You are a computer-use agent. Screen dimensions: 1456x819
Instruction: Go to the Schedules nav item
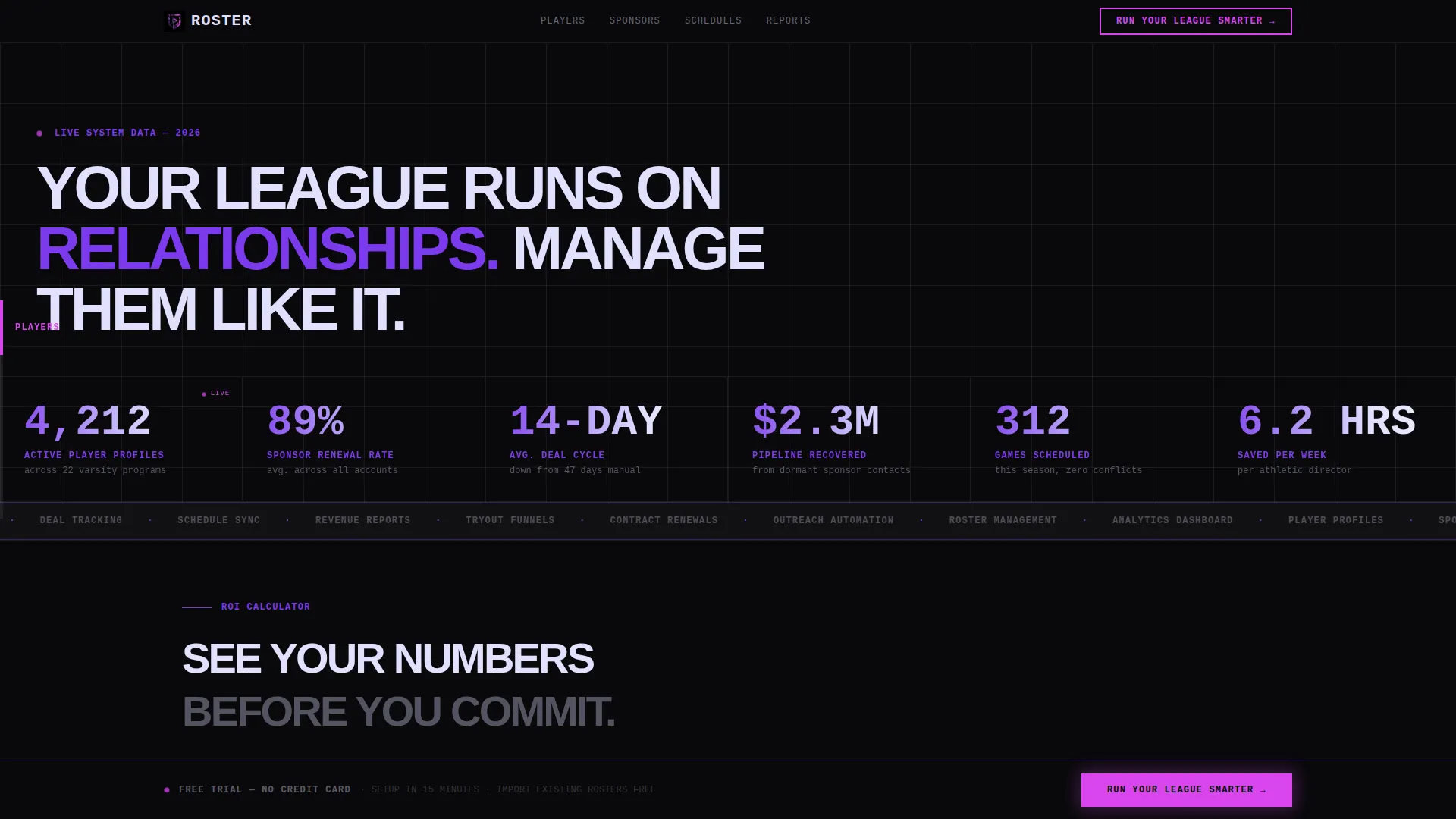point(713,21)
